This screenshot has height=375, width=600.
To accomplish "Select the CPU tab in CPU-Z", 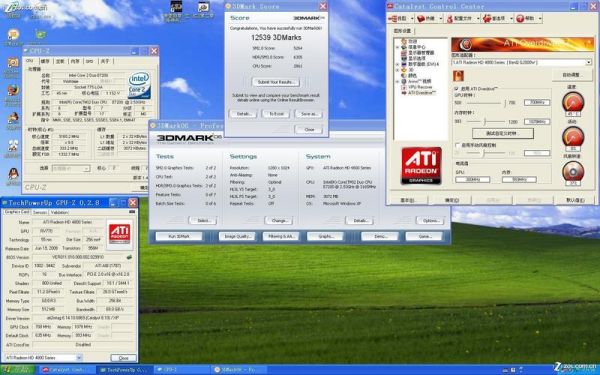I will pos(29,61).
